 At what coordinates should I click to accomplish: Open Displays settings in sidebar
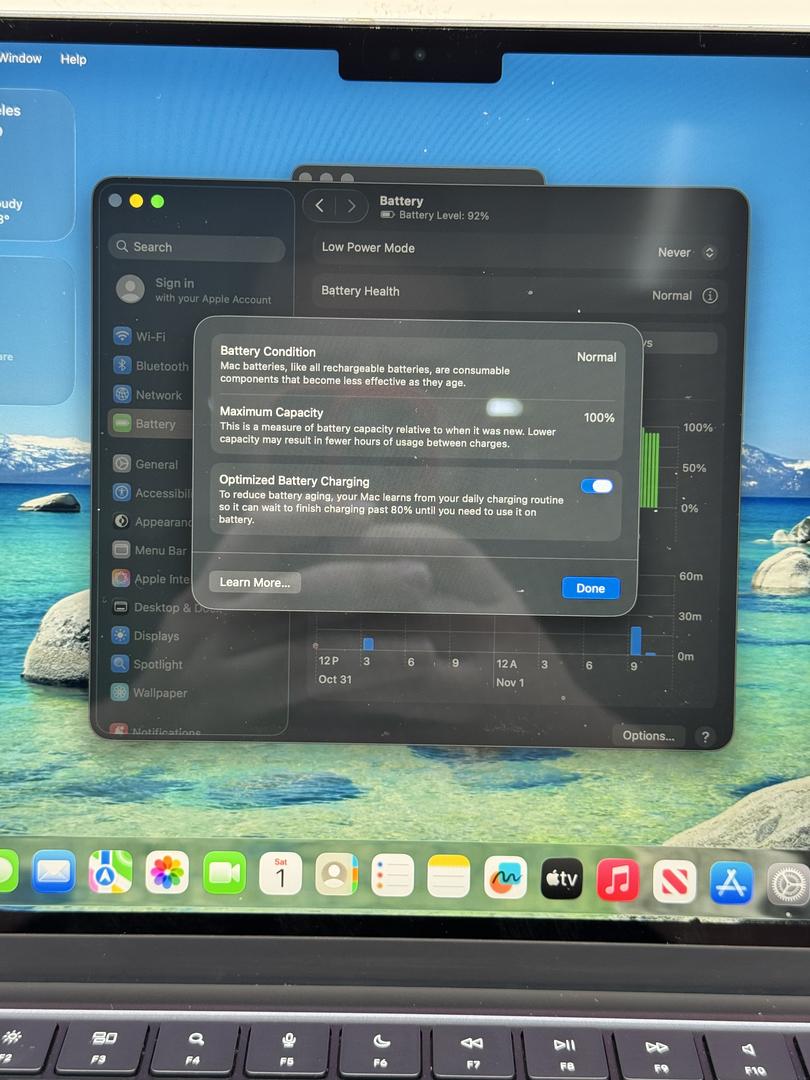pyautogui.click(x=155, y=636)
